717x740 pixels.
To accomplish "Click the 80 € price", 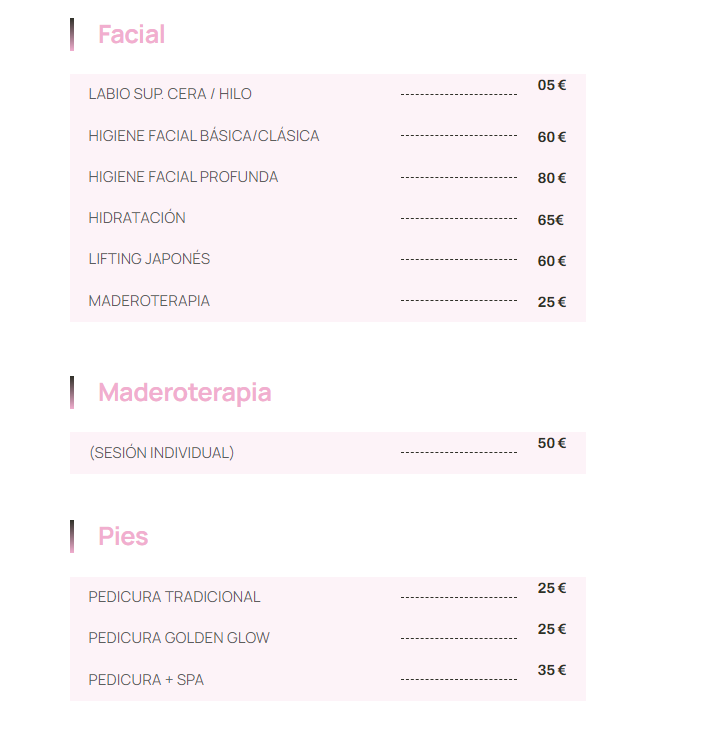I will pyautogui.click(x=552, y=178).
